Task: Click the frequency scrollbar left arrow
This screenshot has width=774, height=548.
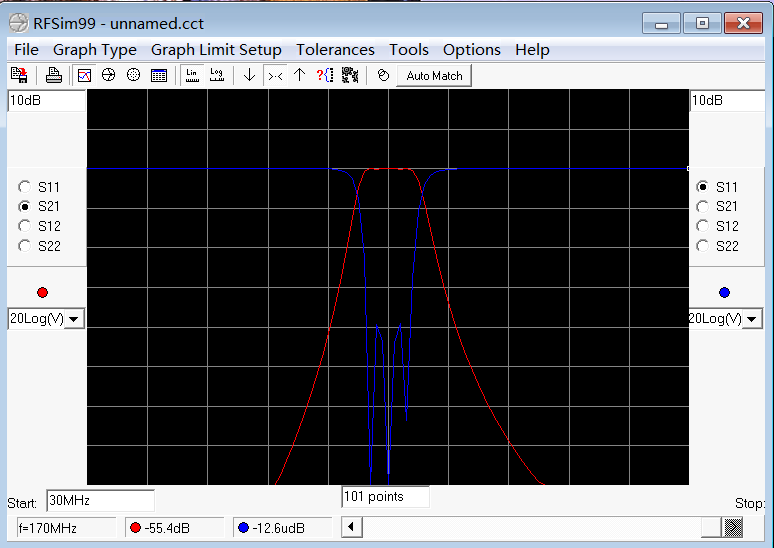Action: (x=352, y=527)
